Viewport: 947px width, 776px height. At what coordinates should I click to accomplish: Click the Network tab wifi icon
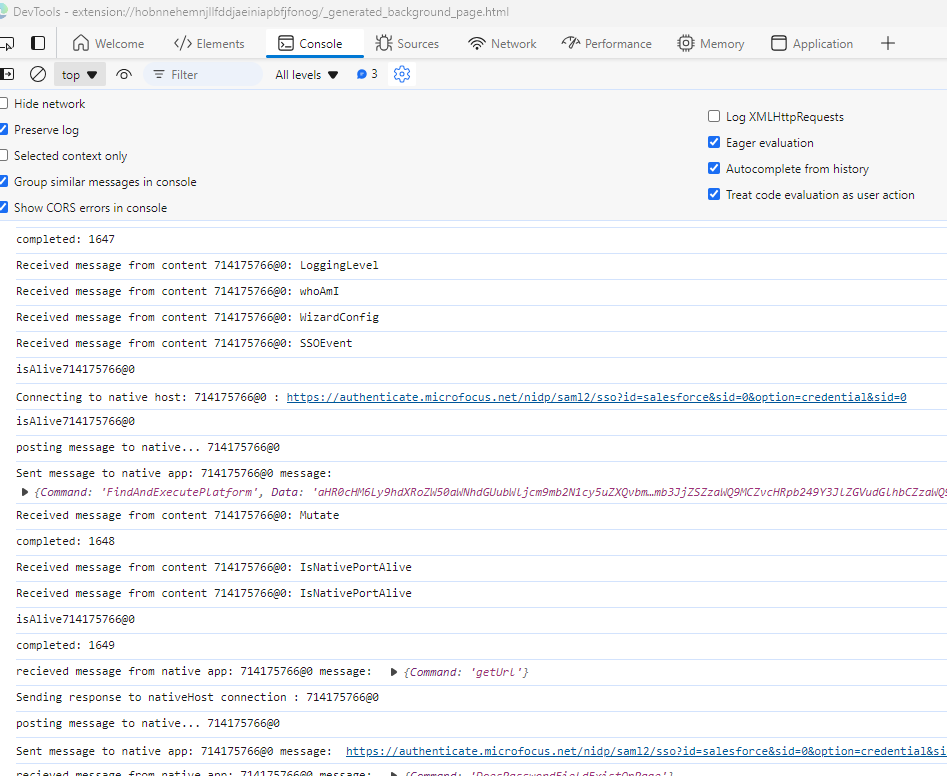(477, 43)
